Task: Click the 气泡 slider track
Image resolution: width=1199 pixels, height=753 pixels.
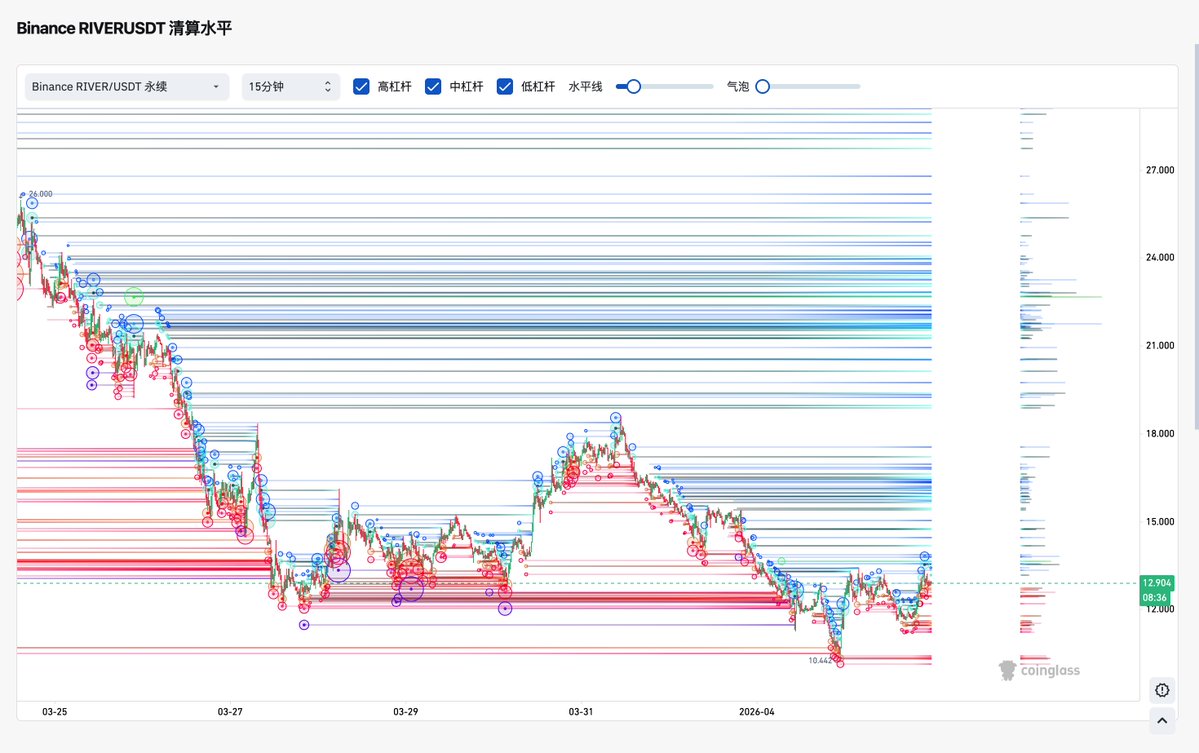Action: pos(810,87)
